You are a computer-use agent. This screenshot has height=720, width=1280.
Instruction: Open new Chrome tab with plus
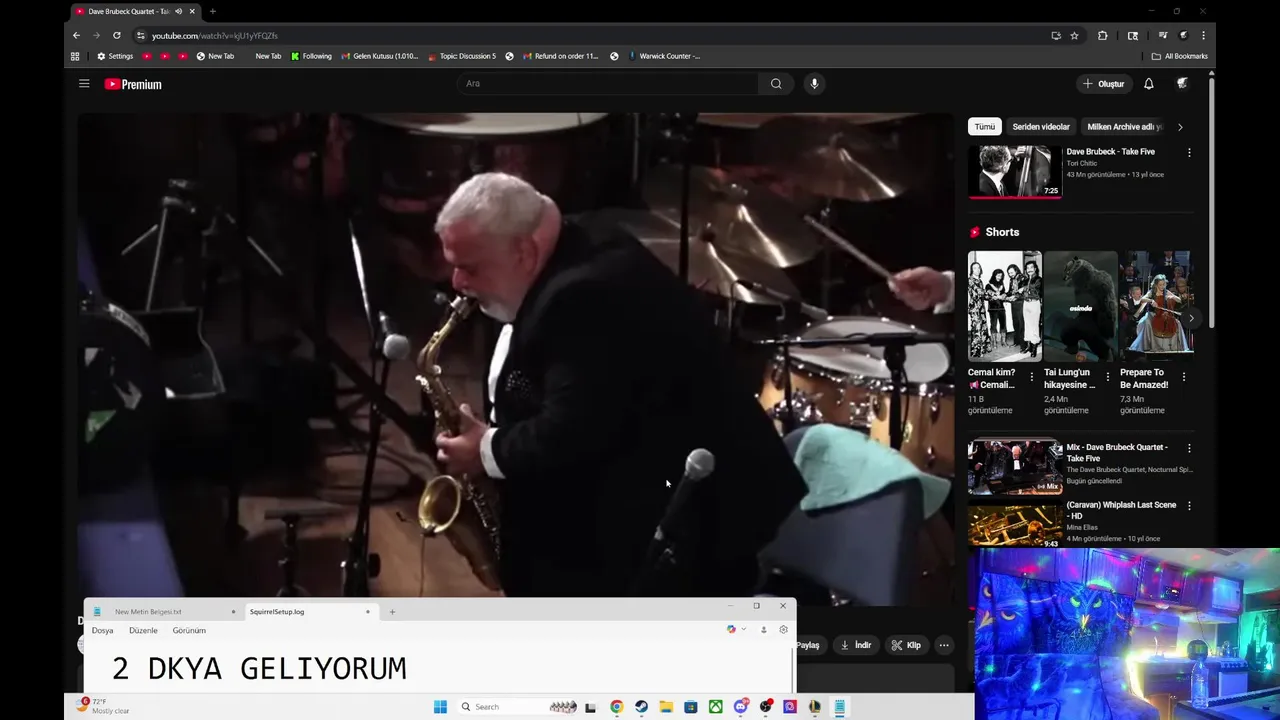tap(212, 11)
